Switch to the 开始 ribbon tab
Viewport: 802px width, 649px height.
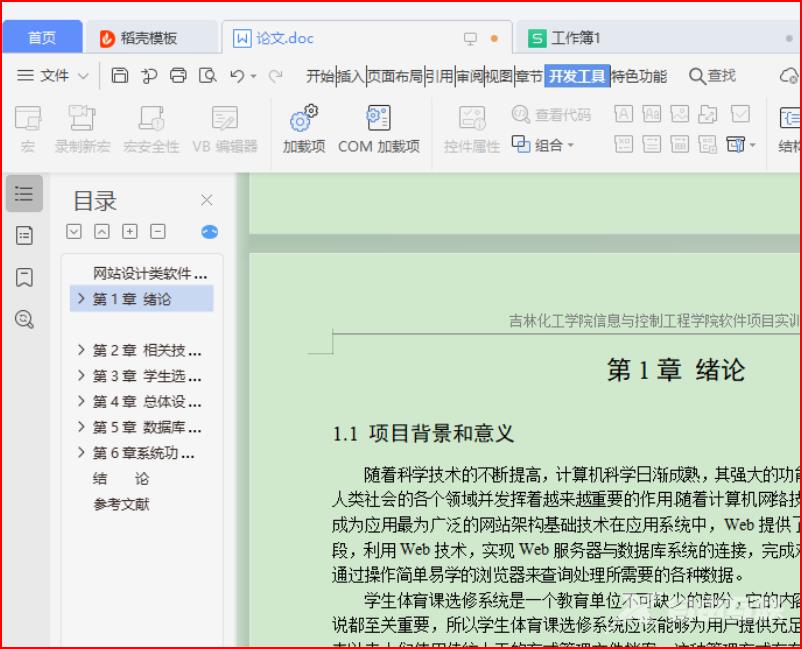(320, 76)
